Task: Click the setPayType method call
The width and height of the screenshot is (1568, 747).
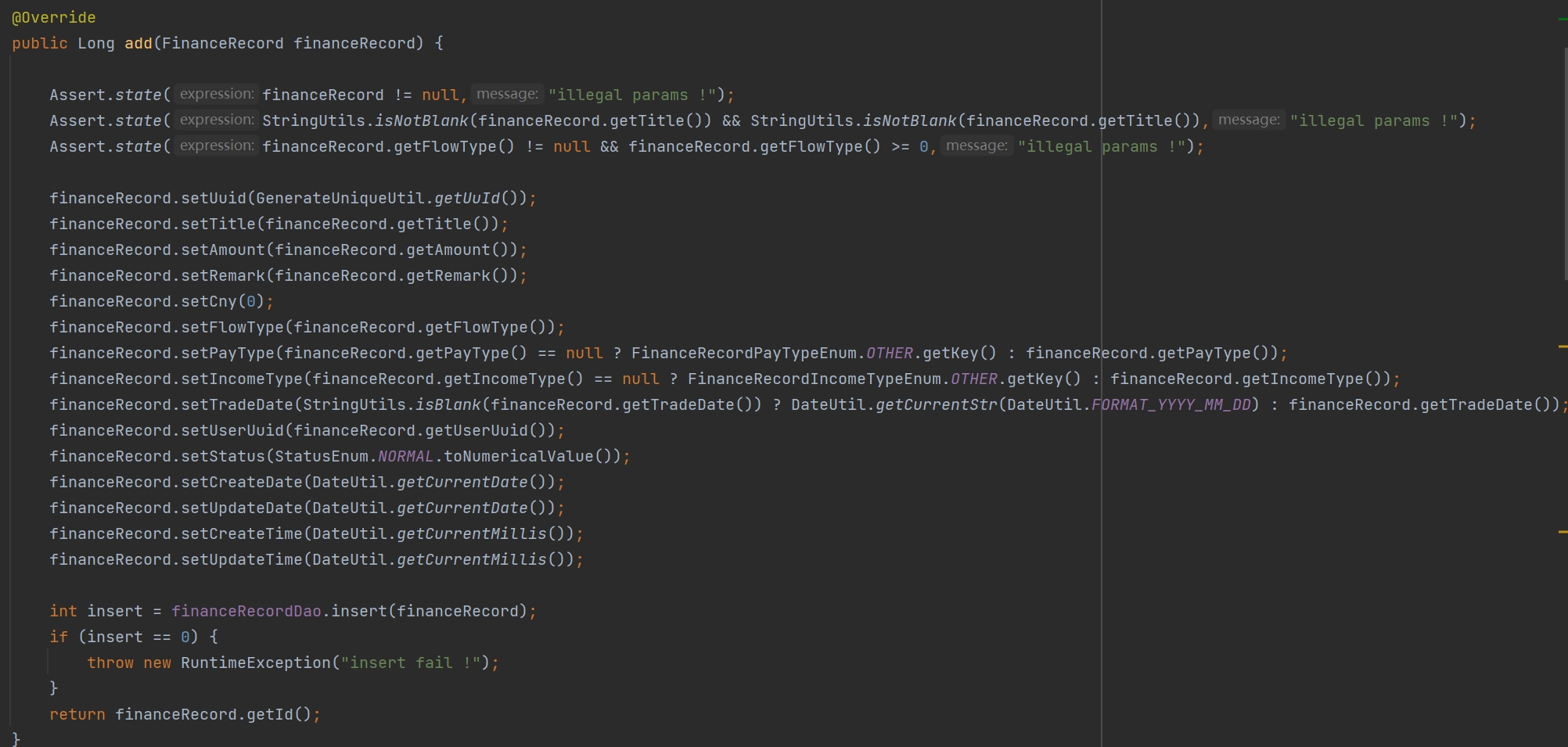Action: pos(228,353)
